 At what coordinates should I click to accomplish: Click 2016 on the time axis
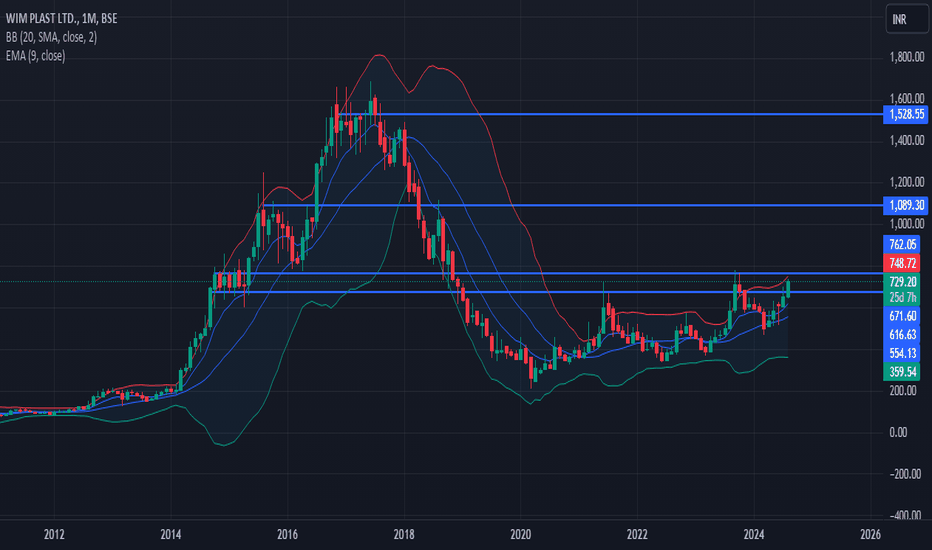[x=287, y=534]
